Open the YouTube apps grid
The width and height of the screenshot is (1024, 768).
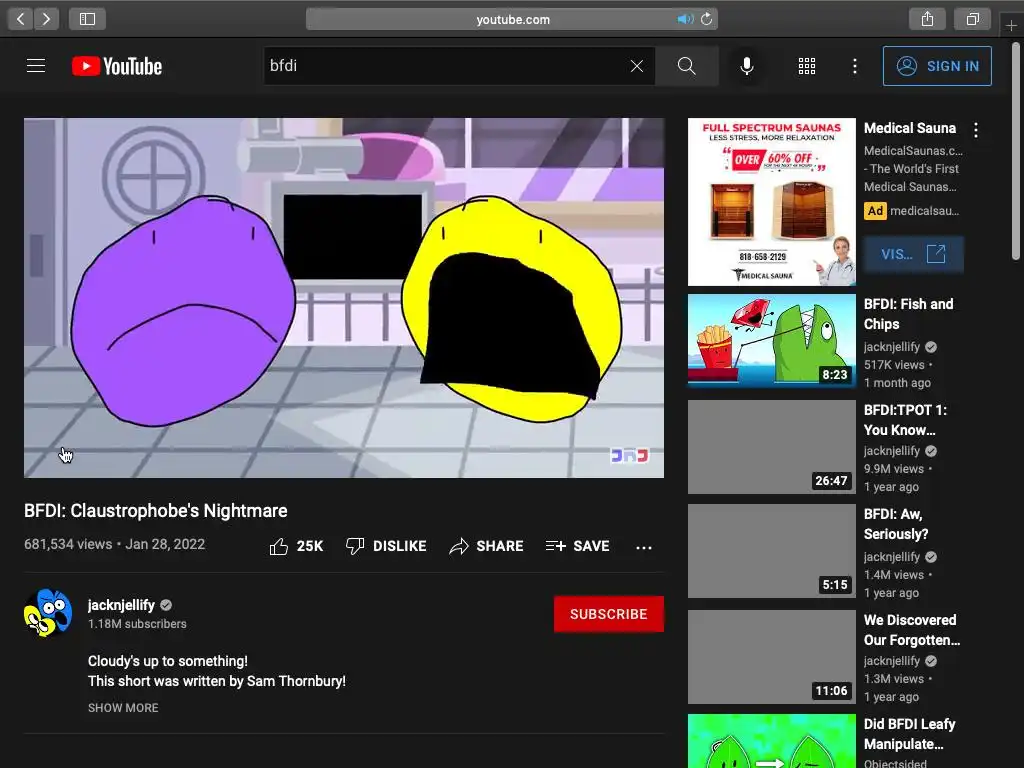807,66
